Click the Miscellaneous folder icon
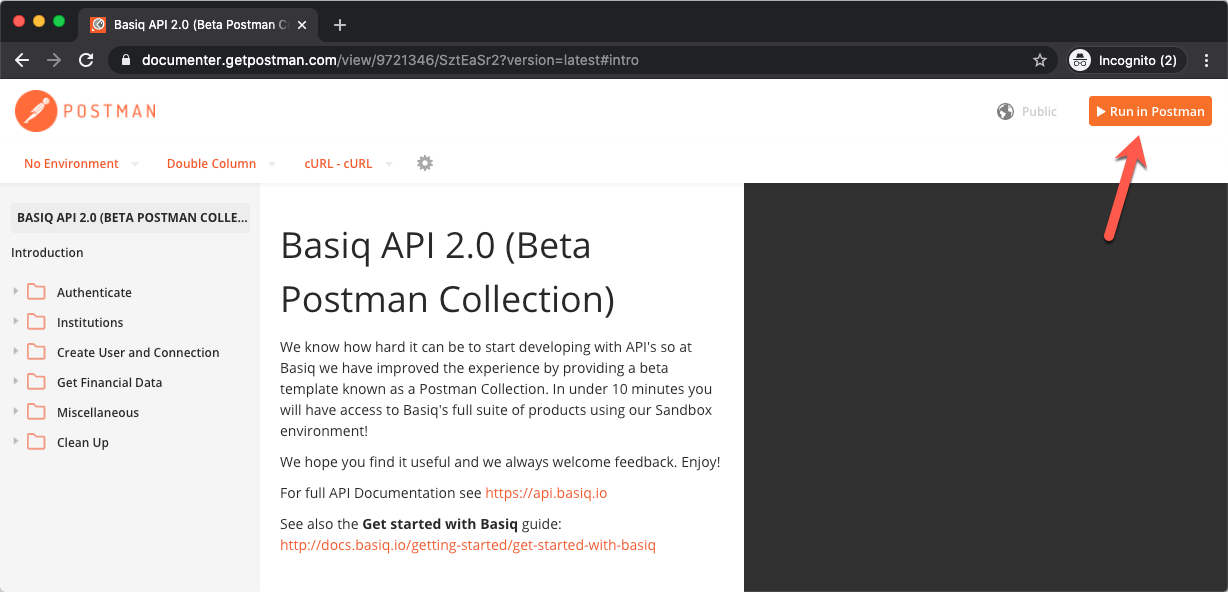1228x592 pixels. coord(37,412)
